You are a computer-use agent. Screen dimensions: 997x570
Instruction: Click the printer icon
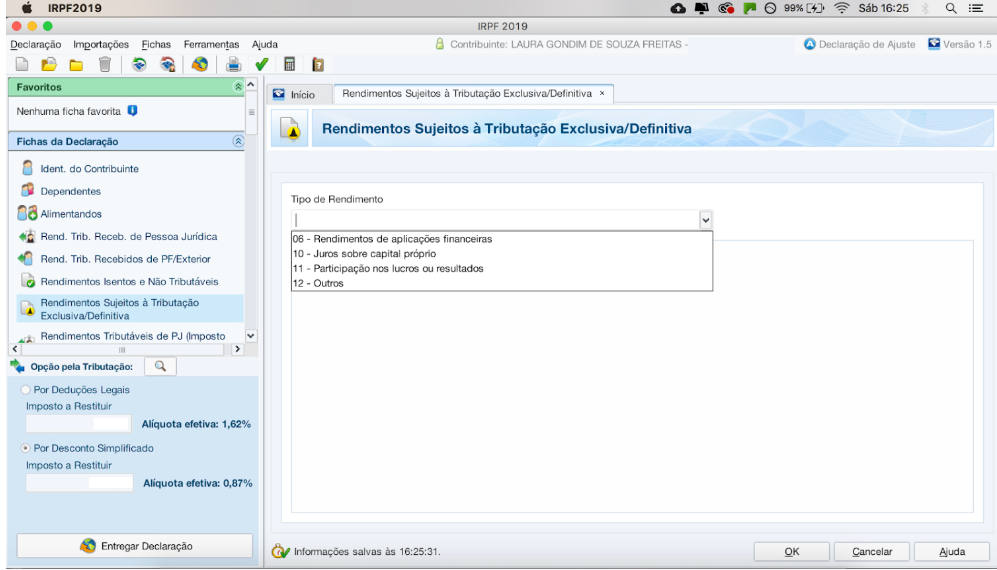click(x=233, y=64)
